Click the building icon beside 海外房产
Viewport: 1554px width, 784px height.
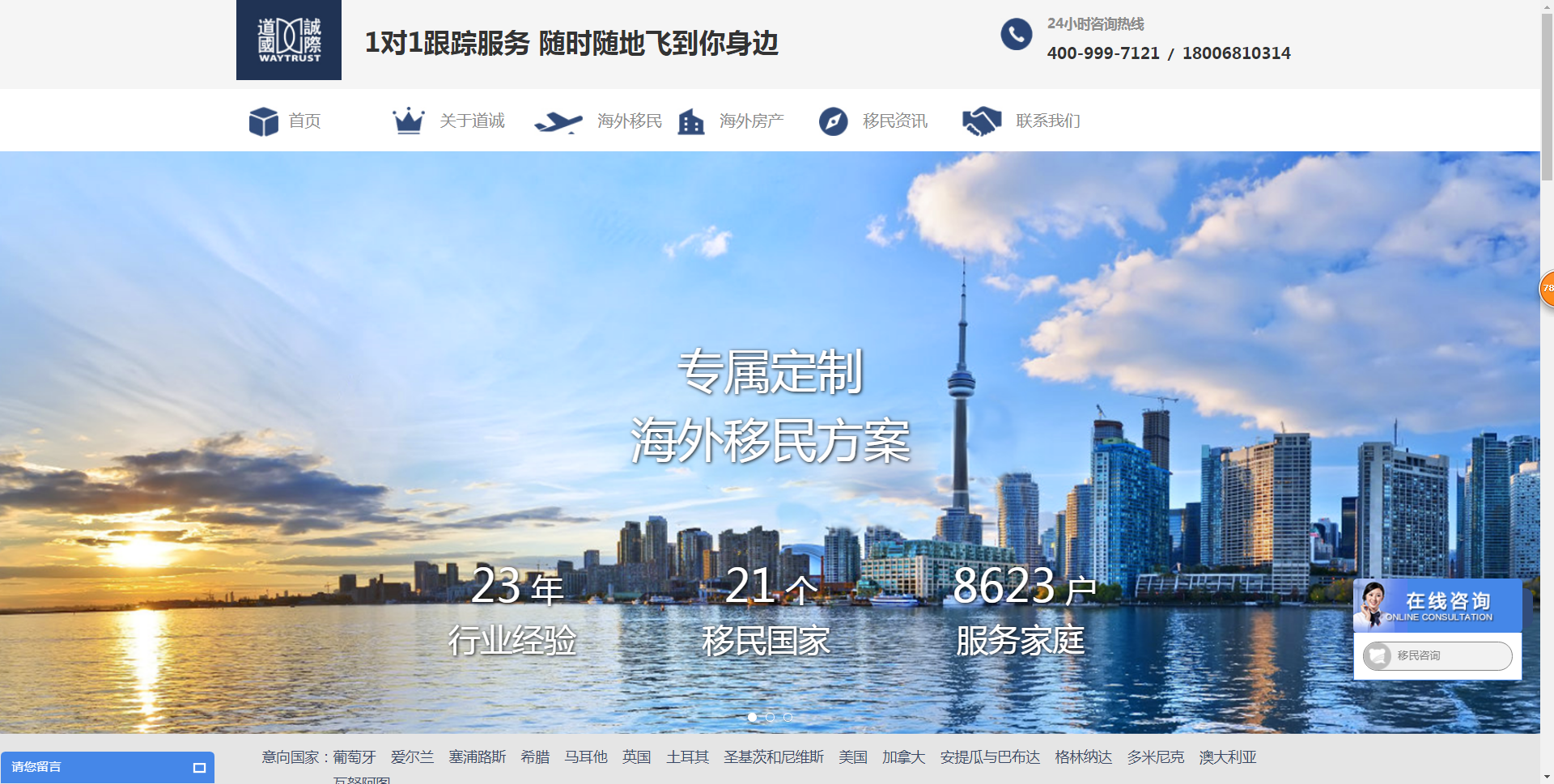[x=690, y=121]
